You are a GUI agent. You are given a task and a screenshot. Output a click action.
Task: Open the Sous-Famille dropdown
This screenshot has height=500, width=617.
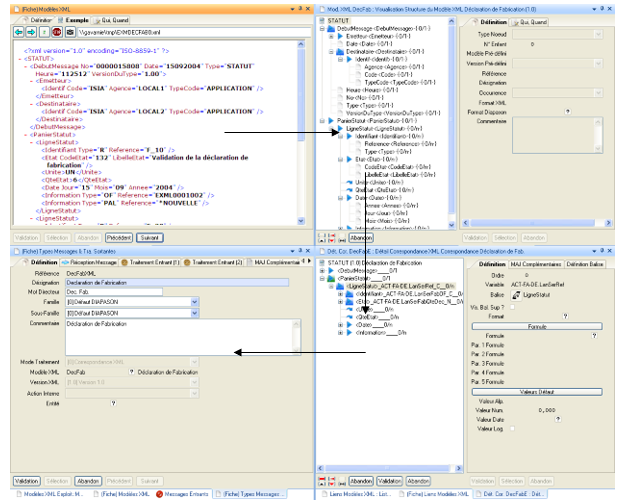pyautogui.click(x=194, y=313)
